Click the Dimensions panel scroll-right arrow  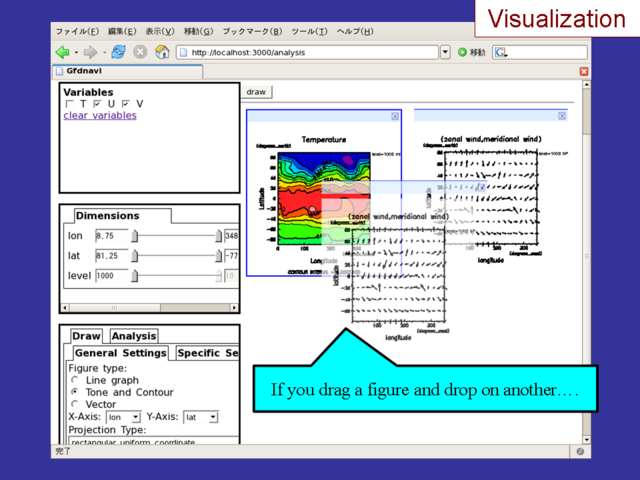click(234, 307)
